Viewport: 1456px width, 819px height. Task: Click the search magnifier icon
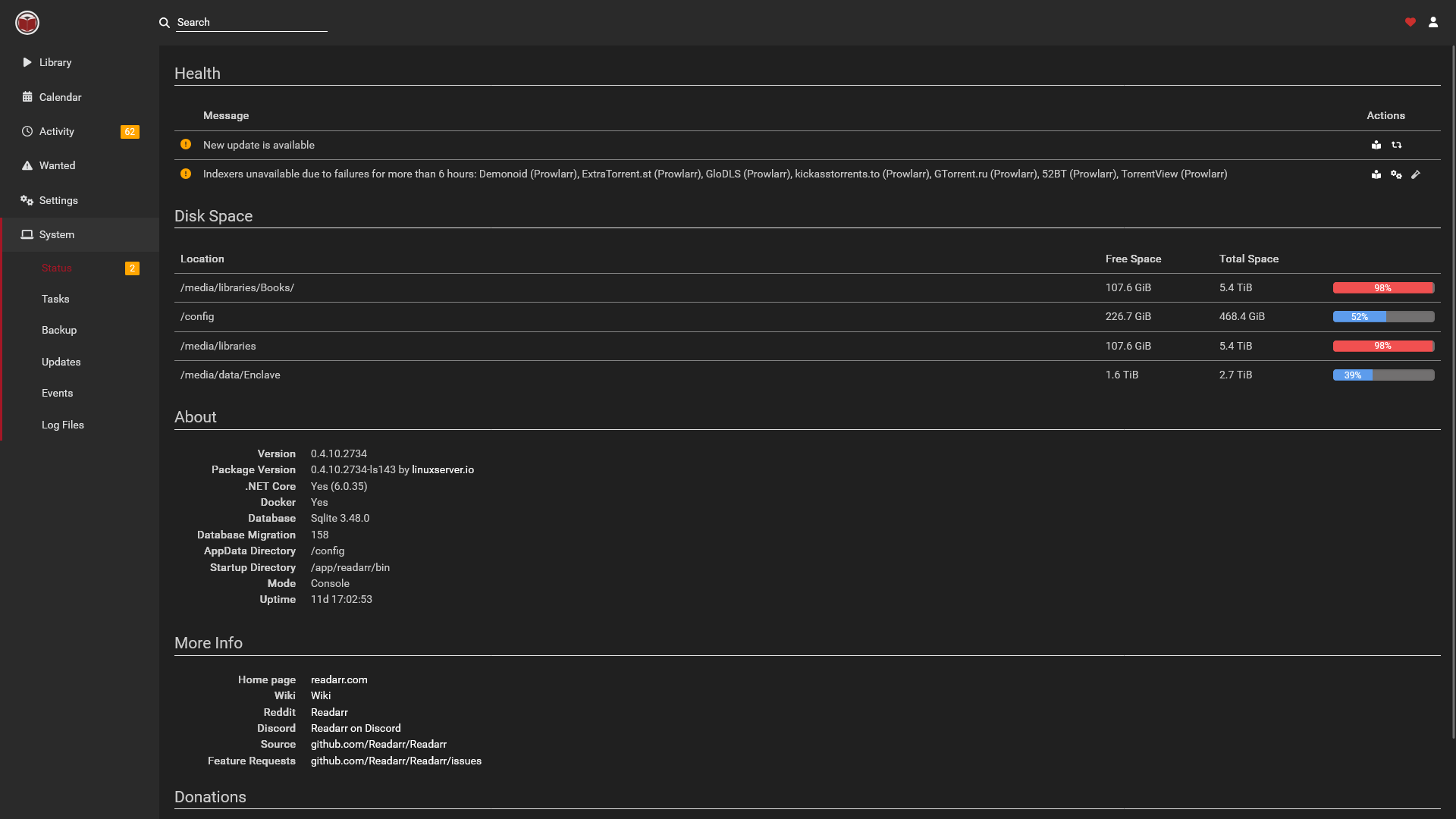pyautogui.click(x=164, y=23)
